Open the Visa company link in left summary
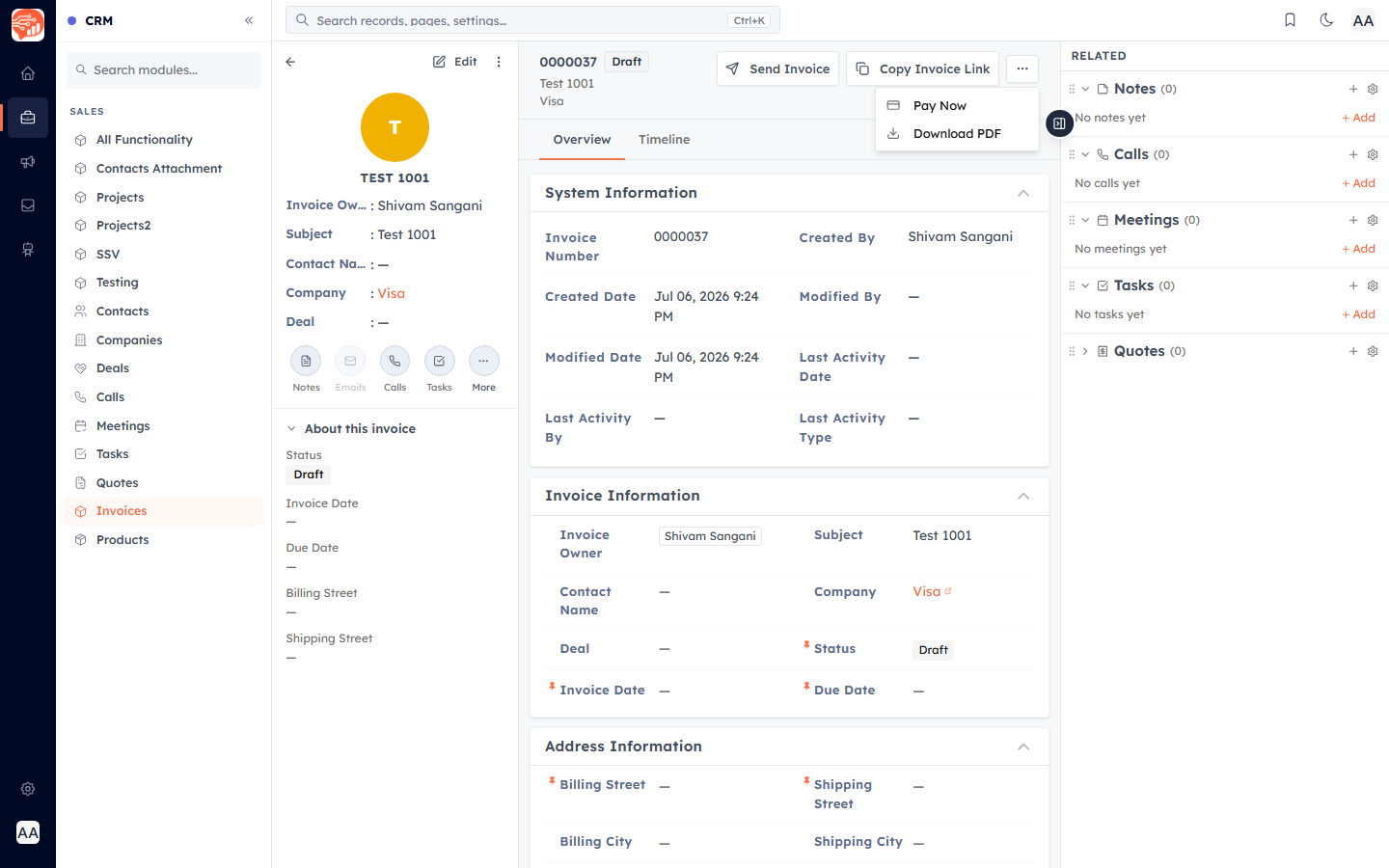Viewport: 1389px width, 868px height. [391, 293]
